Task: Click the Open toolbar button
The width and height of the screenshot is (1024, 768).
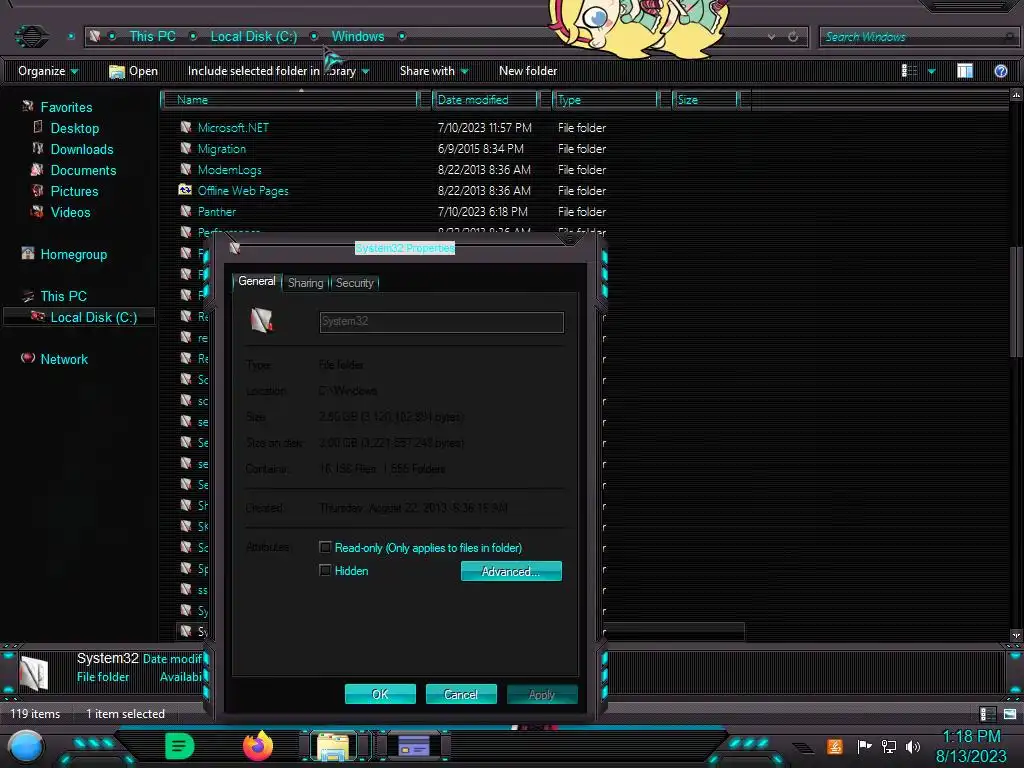Action: point(133,71)
